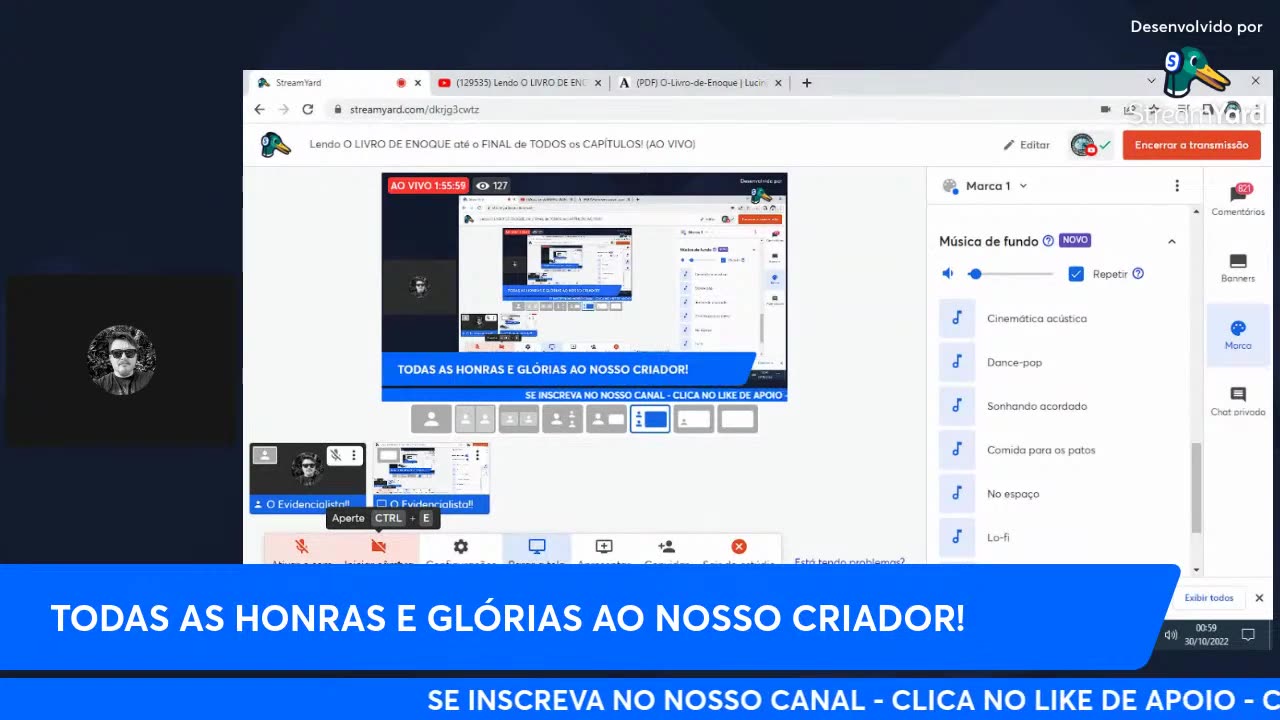Switch to the PDF O-Livro-de-Enoque tab
Screen dimensions: 1280x720
click(700, 83)
